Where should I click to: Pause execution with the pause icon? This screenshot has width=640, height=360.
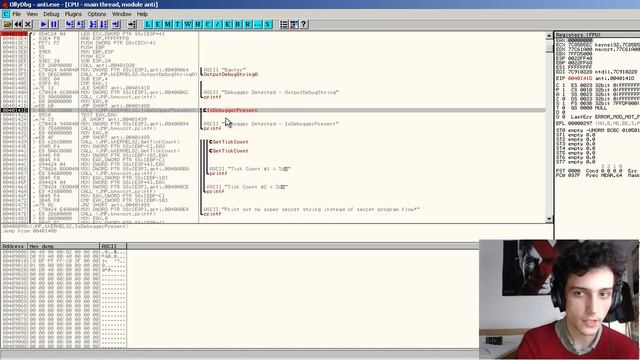tap(53, 24)
